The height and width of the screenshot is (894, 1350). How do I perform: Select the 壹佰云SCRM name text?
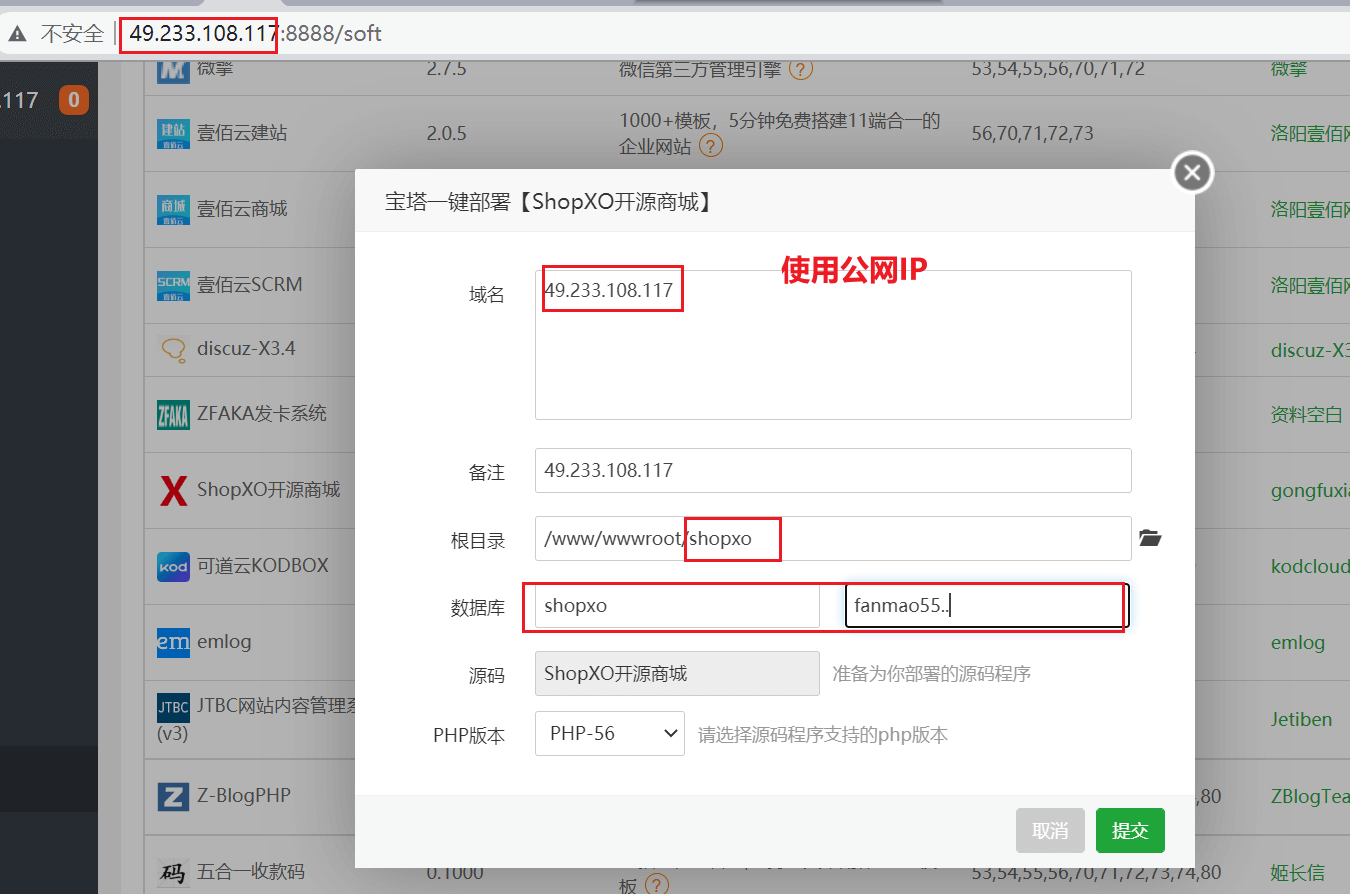(249, 285)
